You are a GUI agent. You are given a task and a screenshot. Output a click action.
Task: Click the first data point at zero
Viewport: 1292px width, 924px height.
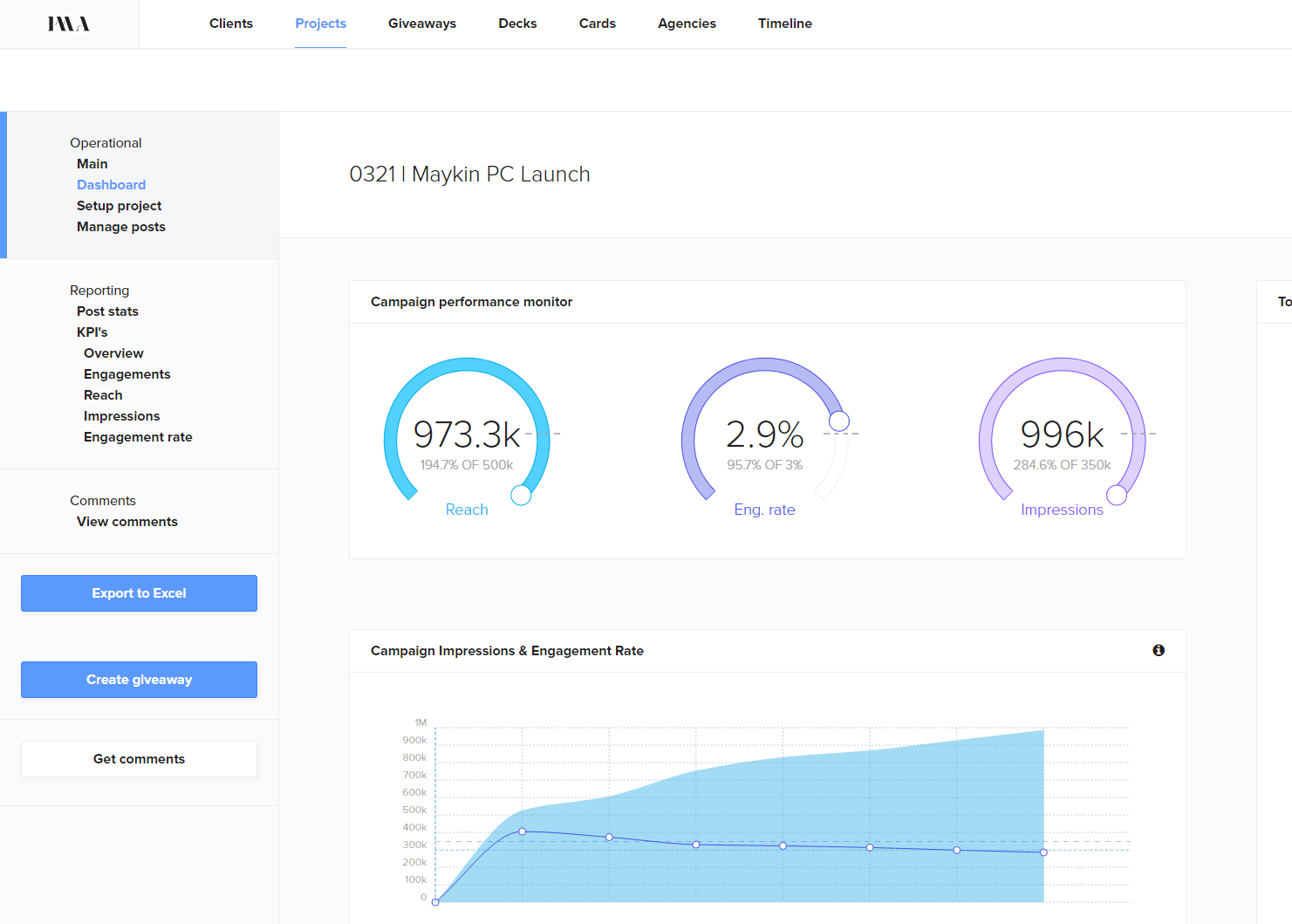pyautogui.click(x=435, y=902)
